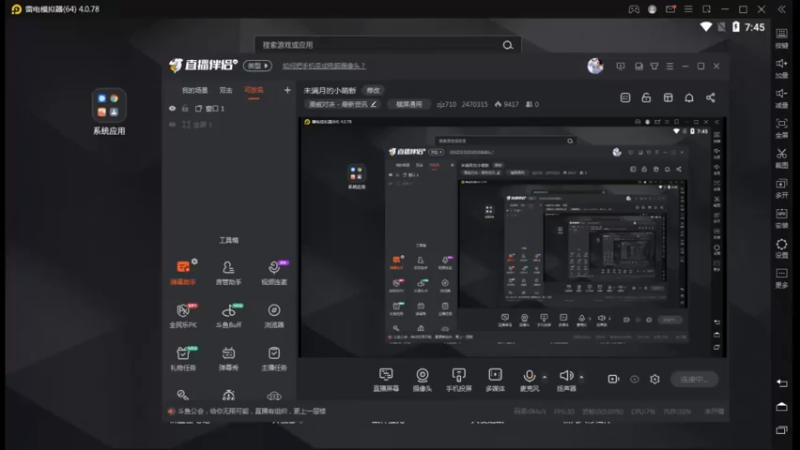Toggle lock icon on 窗口 1 source
This screenshot has width=800, height=450.
click(185, 109)
